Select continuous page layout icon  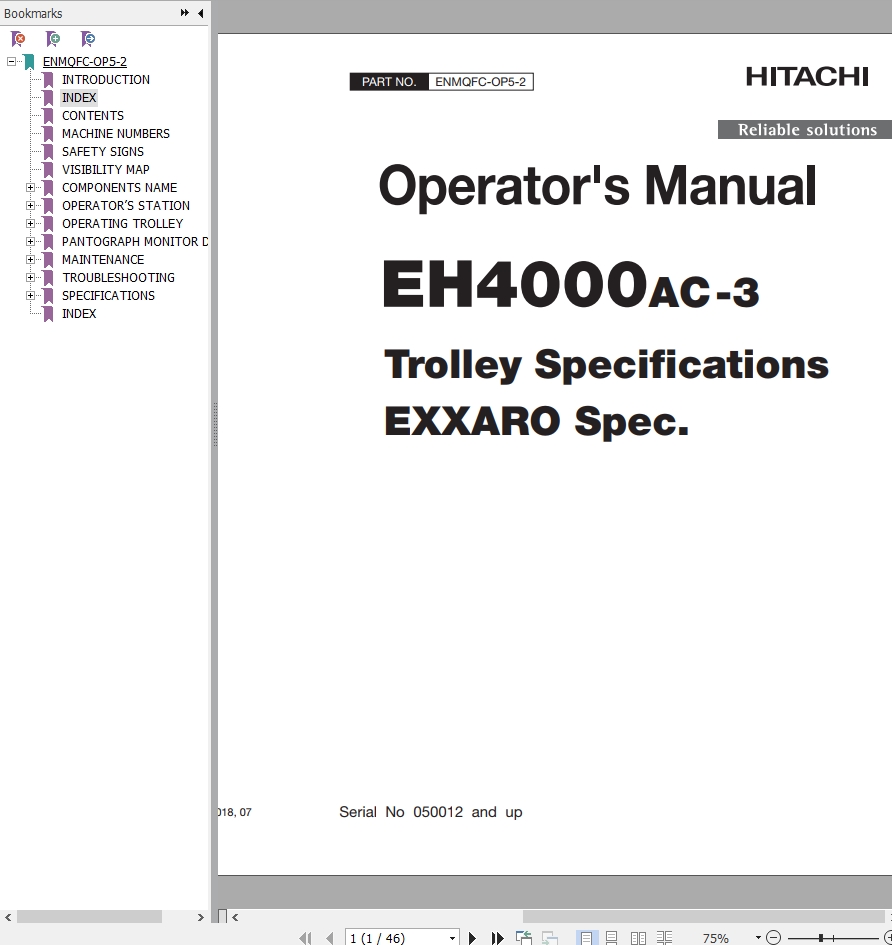click(x=611, y=938)
